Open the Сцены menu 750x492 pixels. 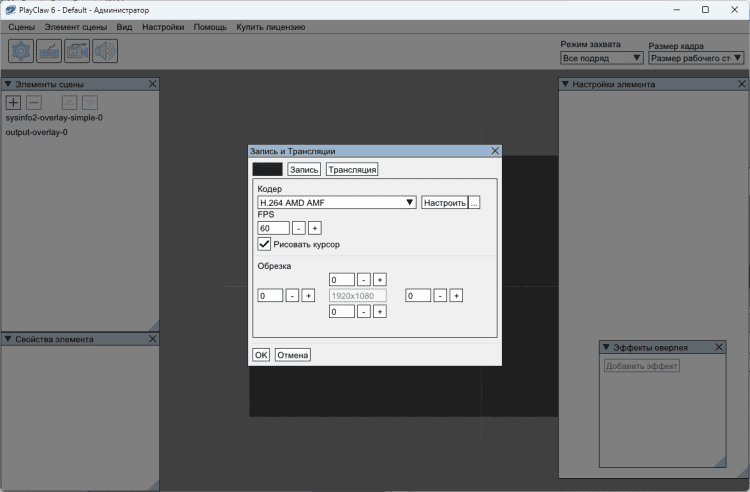(22, 27)
